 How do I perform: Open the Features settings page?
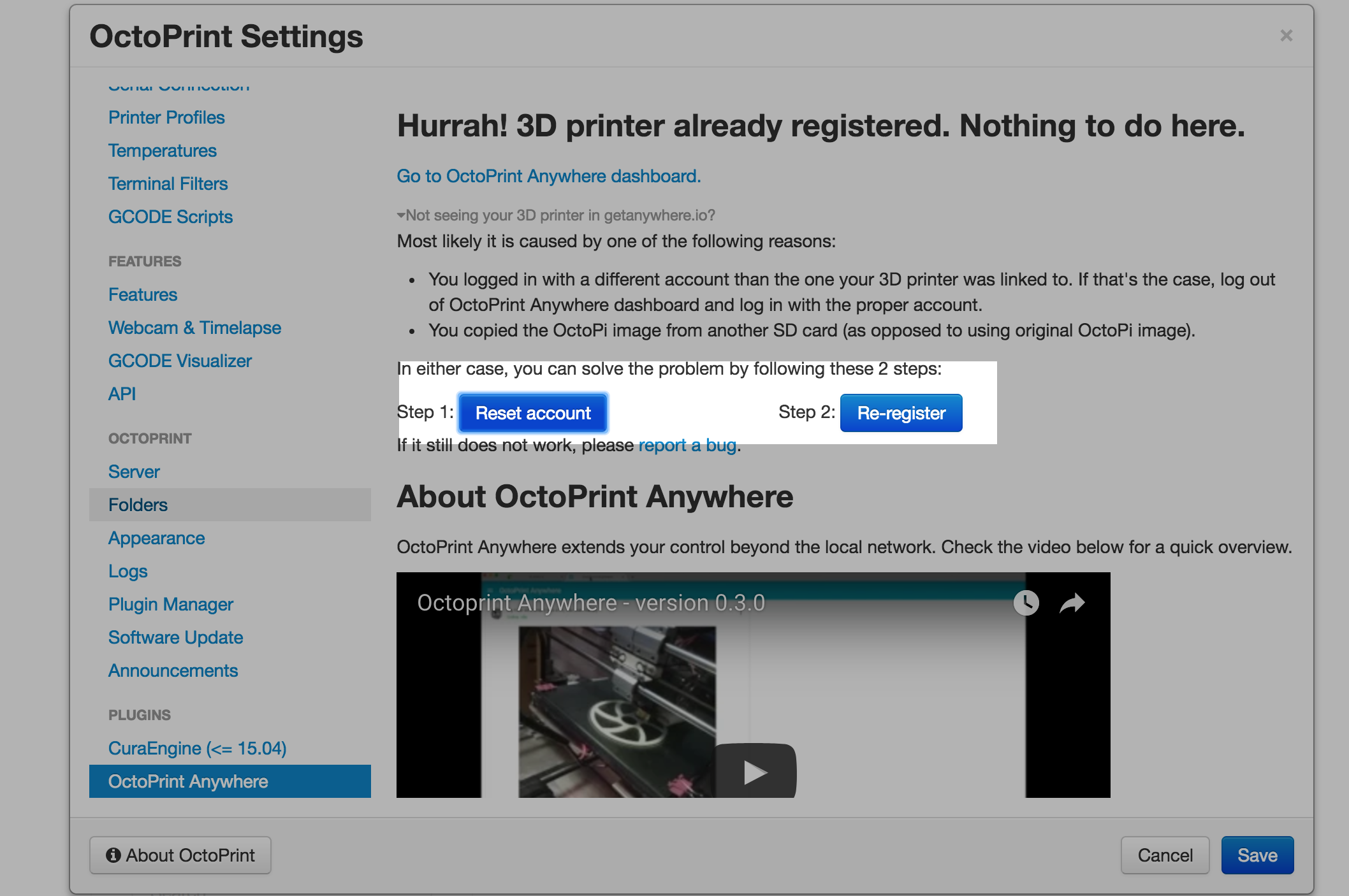pos(143,294)
